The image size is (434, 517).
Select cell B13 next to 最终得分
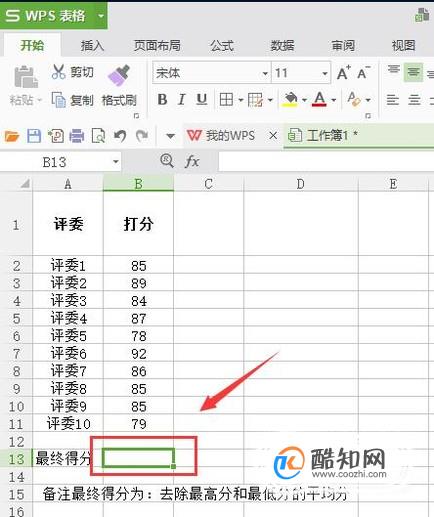(138, 458)
